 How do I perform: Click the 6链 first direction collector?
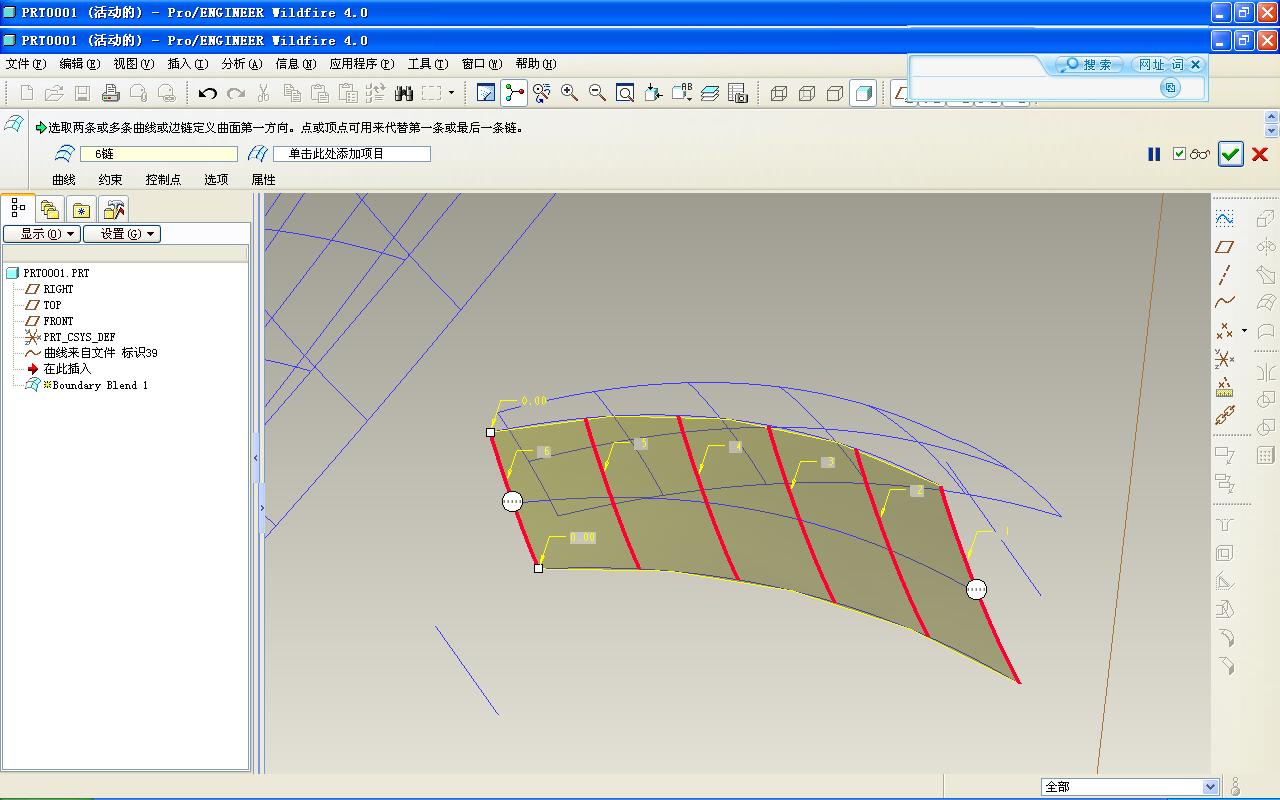[159, 154]
